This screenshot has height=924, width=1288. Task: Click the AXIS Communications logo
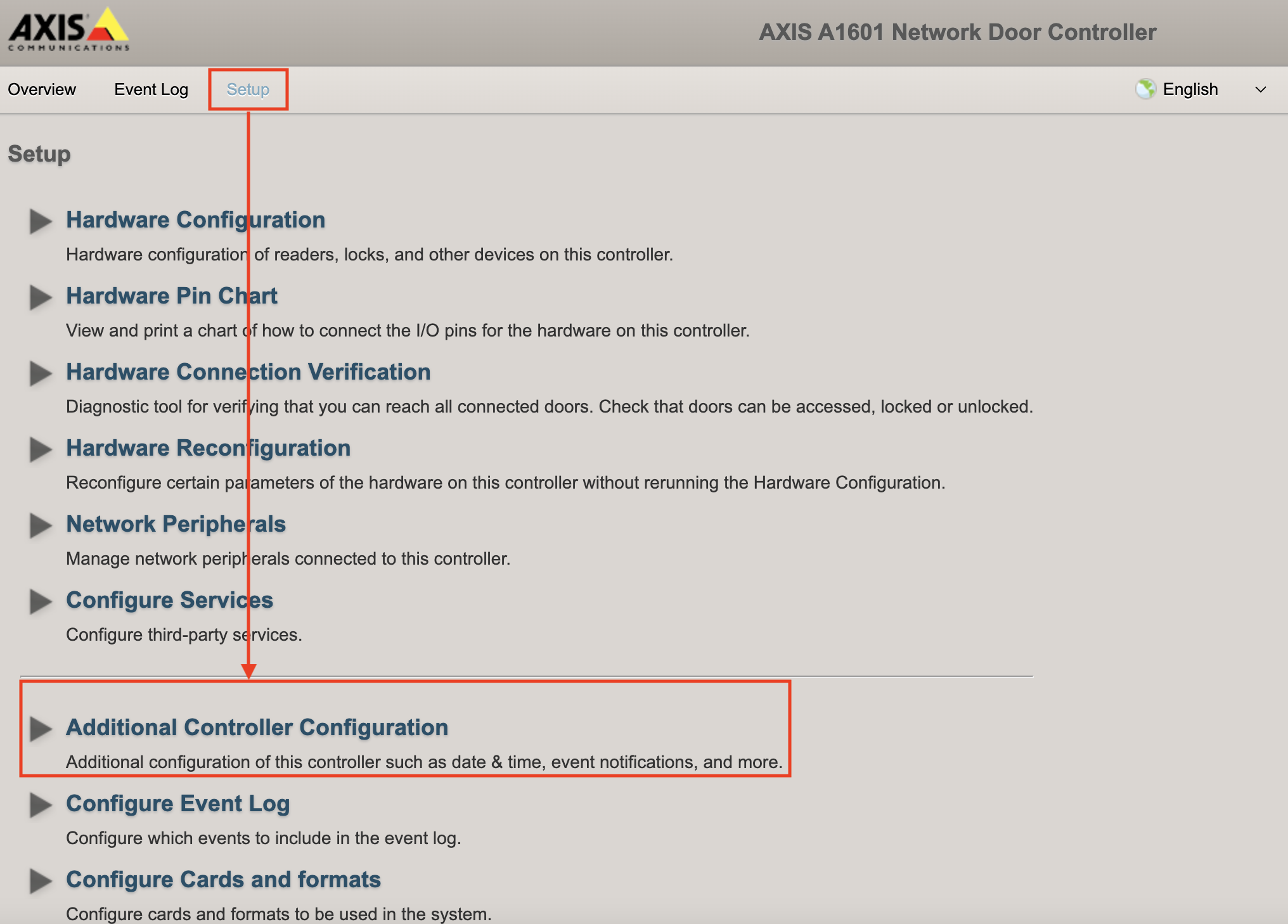click(68, 29)
